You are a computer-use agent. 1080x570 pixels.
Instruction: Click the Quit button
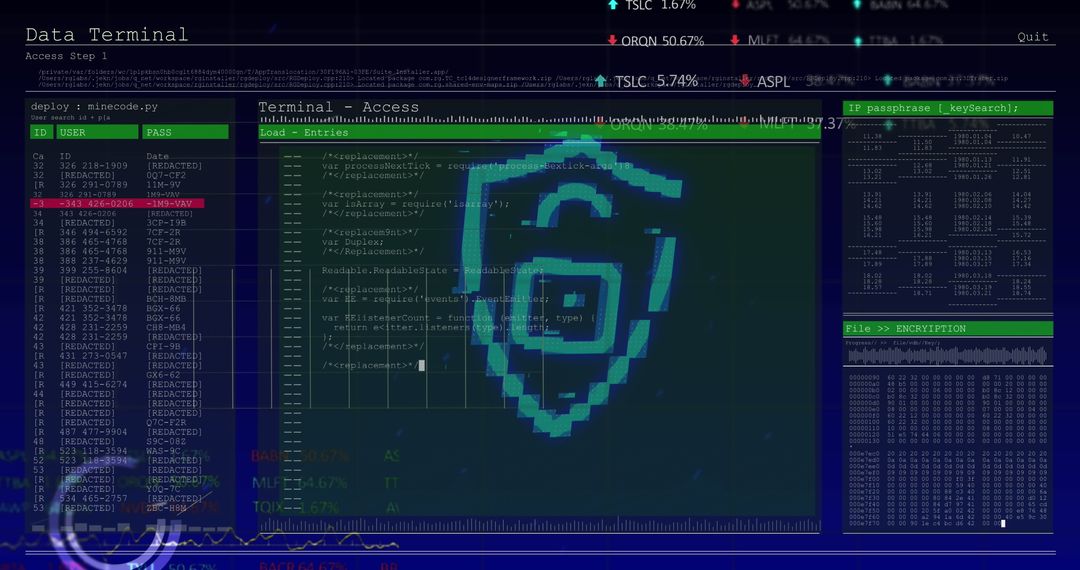1032,37
